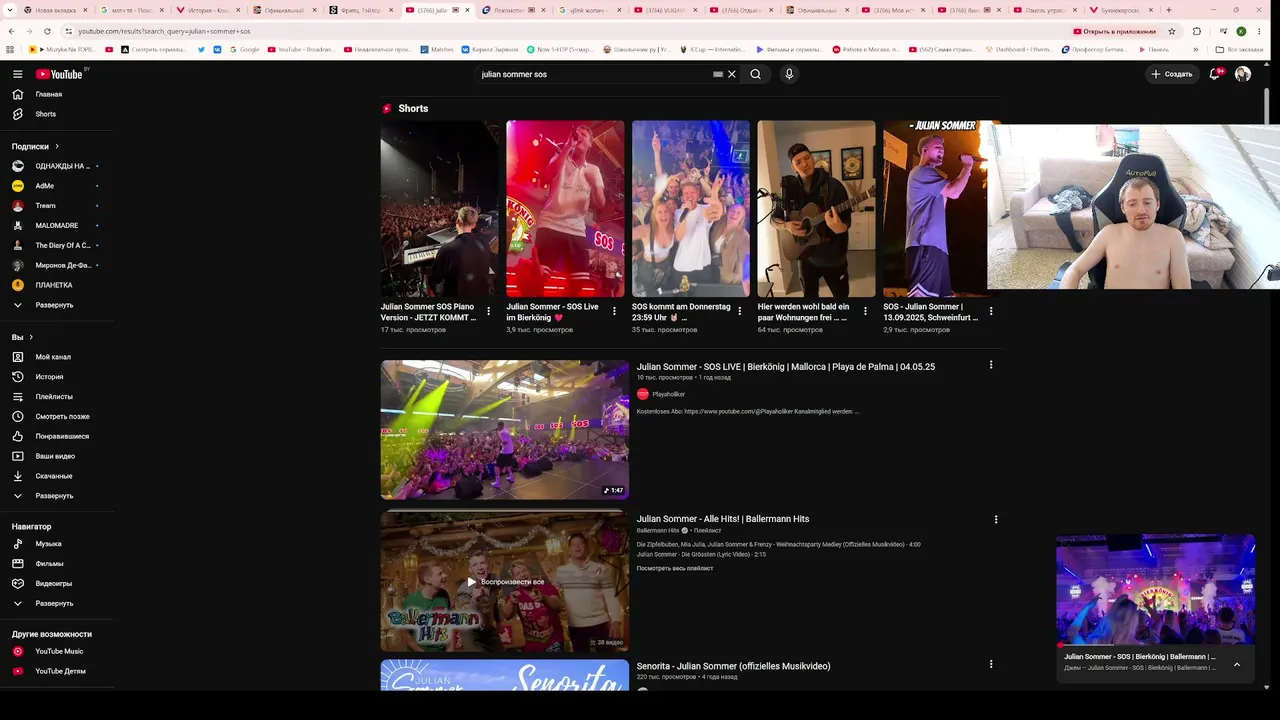Open YouTube Music link
Image resolution: width=1280 pixels, height=720 pixels.
(59, 651)
